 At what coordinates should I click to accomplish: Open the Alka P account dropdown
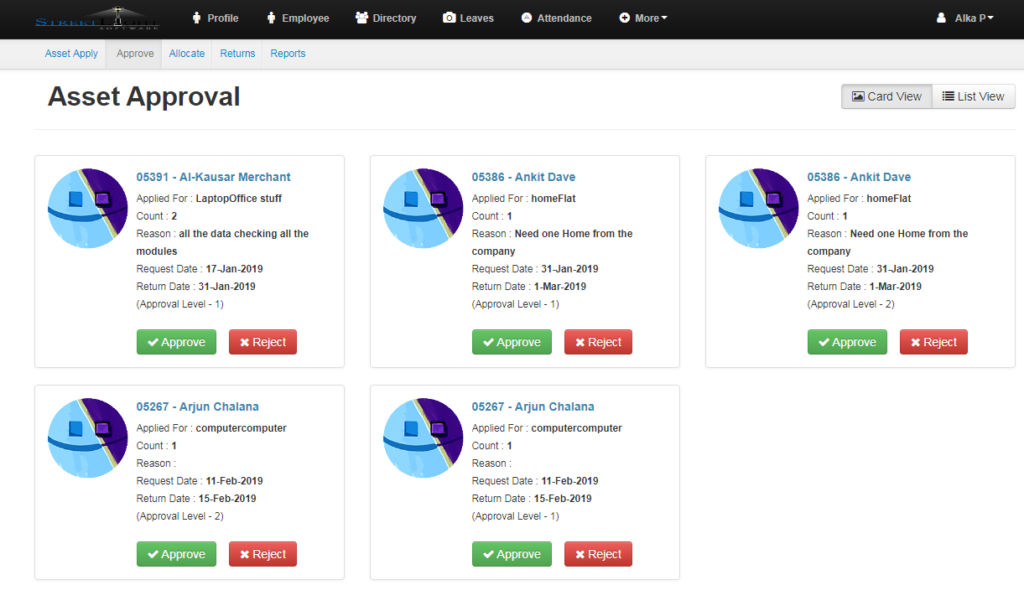coord(965,17)
